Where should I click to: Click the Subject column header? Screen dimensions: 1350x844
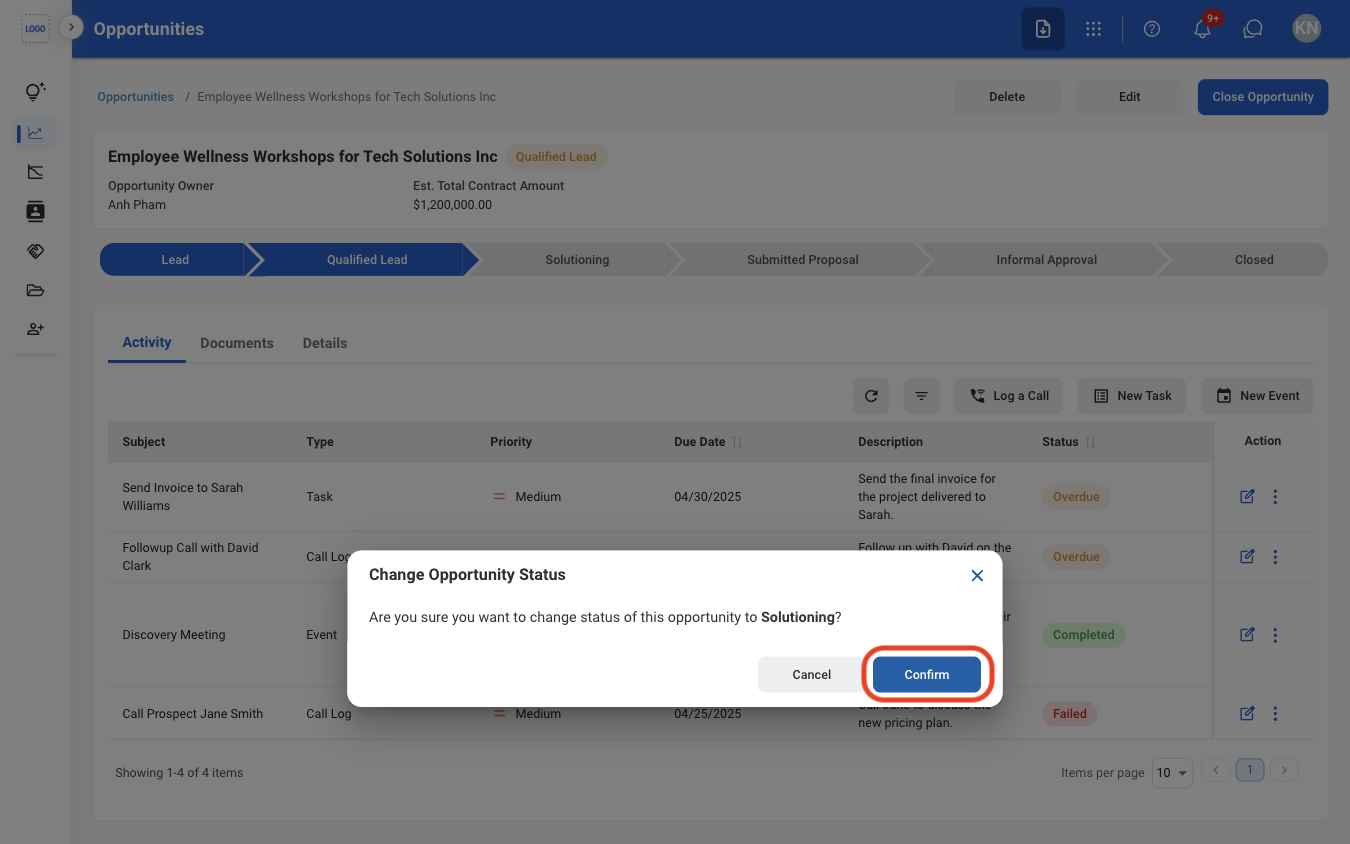click(144, 442)
